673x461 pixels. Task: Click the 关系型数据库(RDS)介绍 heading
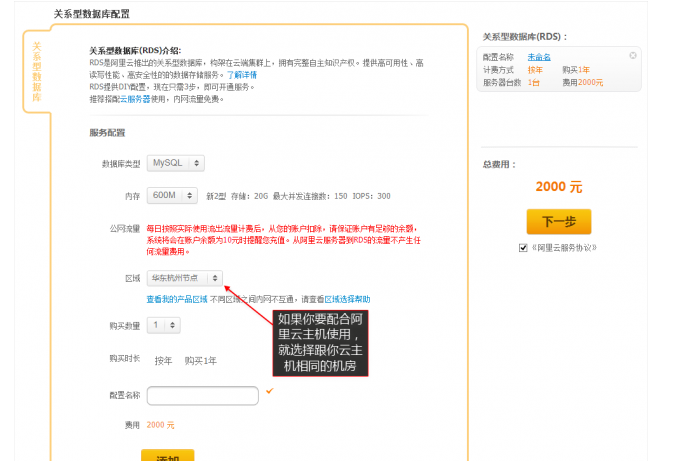(135, 51)
